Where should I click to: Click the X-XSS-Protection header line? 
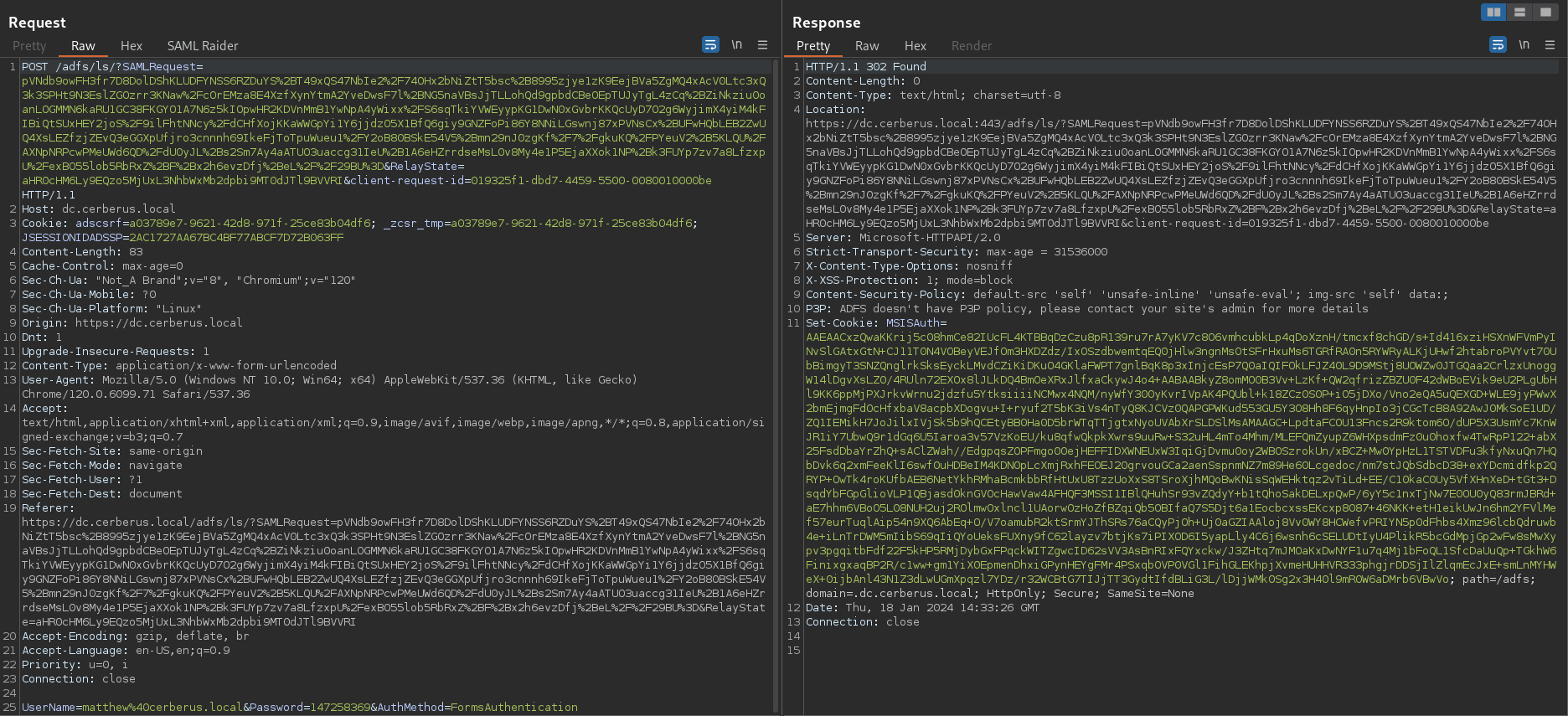coord(910,281)
